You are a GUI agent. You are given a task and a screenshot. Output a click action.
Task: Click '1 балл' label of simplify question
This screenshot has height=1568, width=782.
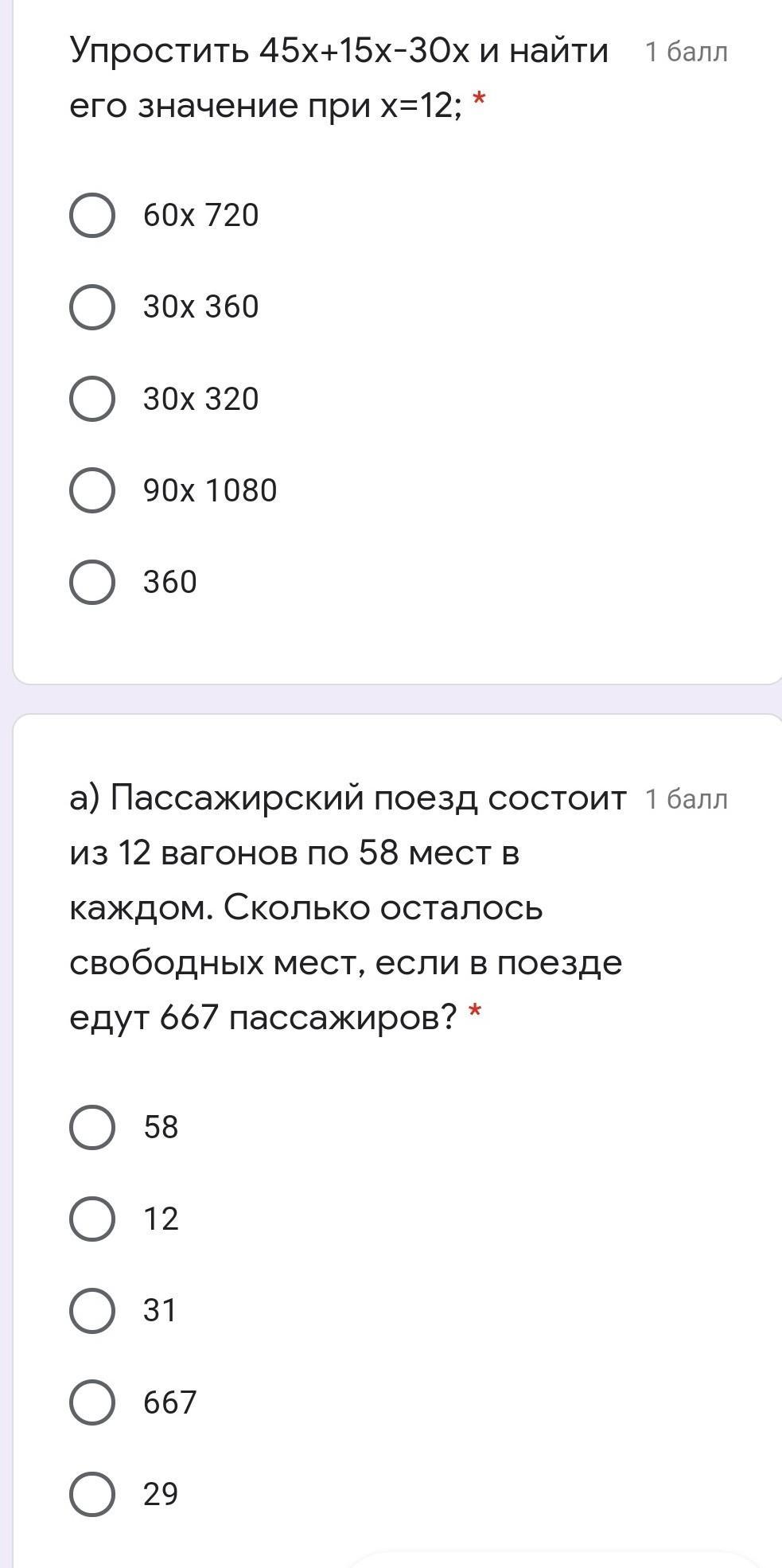click(x=686, y=53)
